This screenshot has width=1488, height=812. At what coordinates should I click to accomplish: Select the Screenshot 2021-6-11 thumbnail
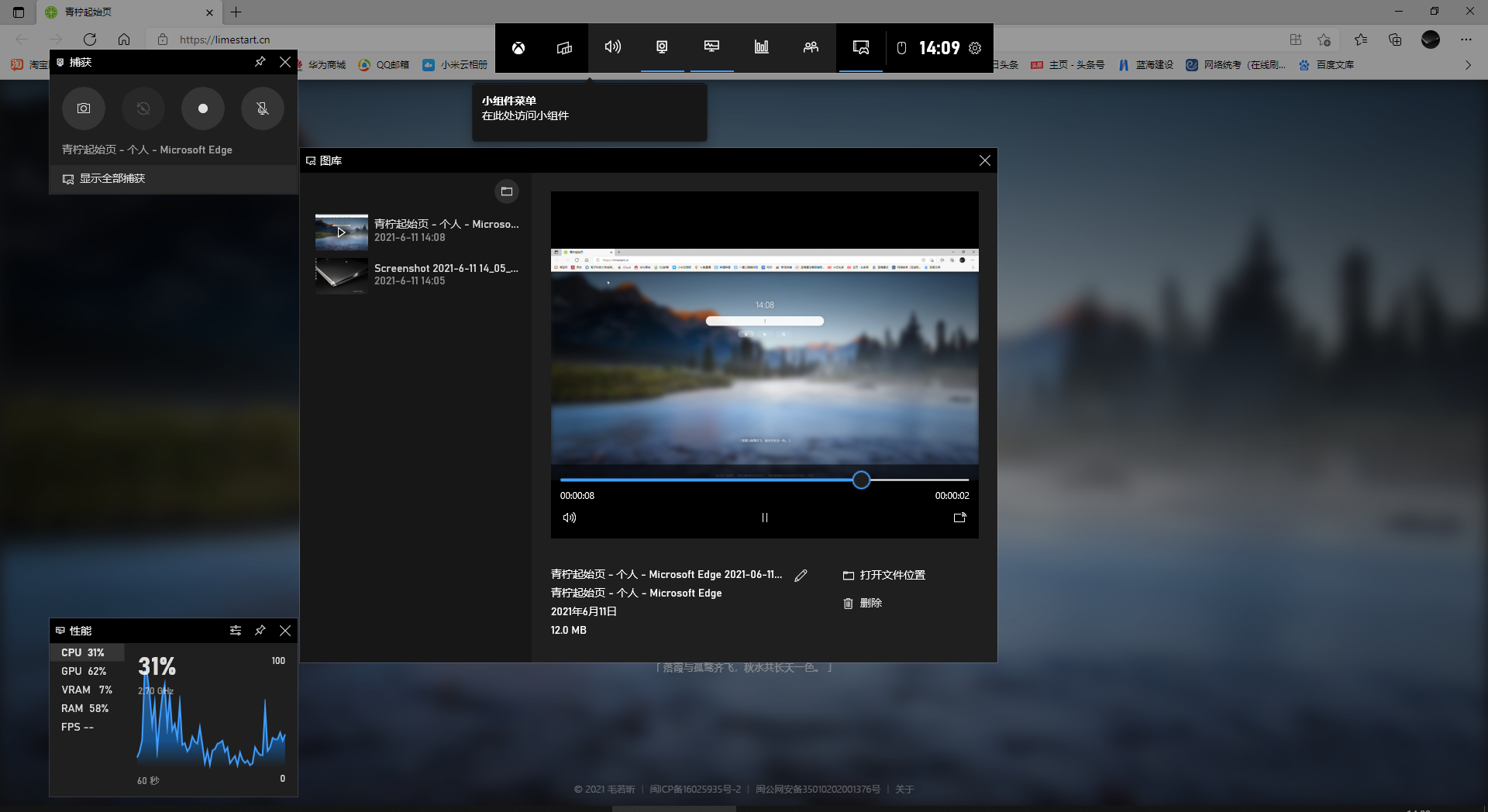coord(341,275)
